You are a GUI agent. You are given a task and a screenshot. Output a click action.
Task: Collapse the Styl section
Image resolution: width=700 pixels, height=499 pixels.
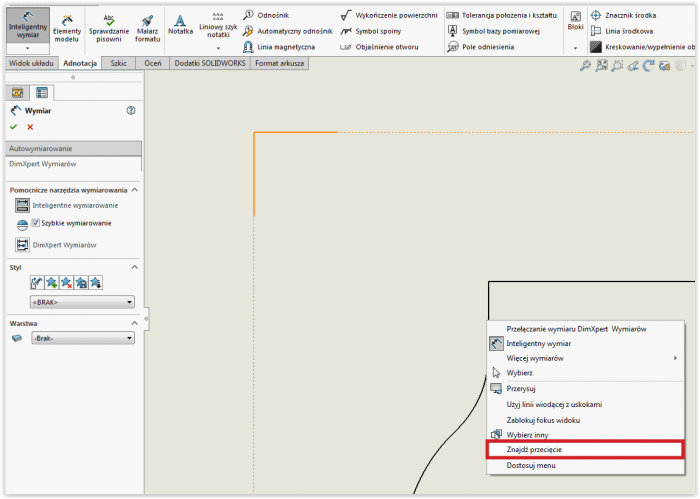(x=135, y=267)
